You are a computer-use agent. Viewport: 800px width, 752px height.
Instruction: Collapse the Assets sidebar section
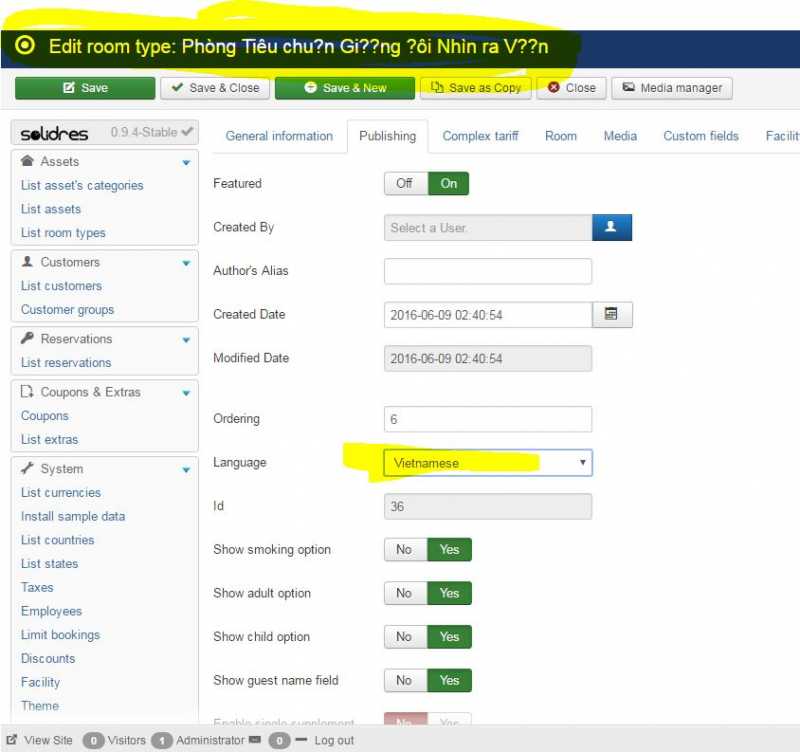(186, 162)
